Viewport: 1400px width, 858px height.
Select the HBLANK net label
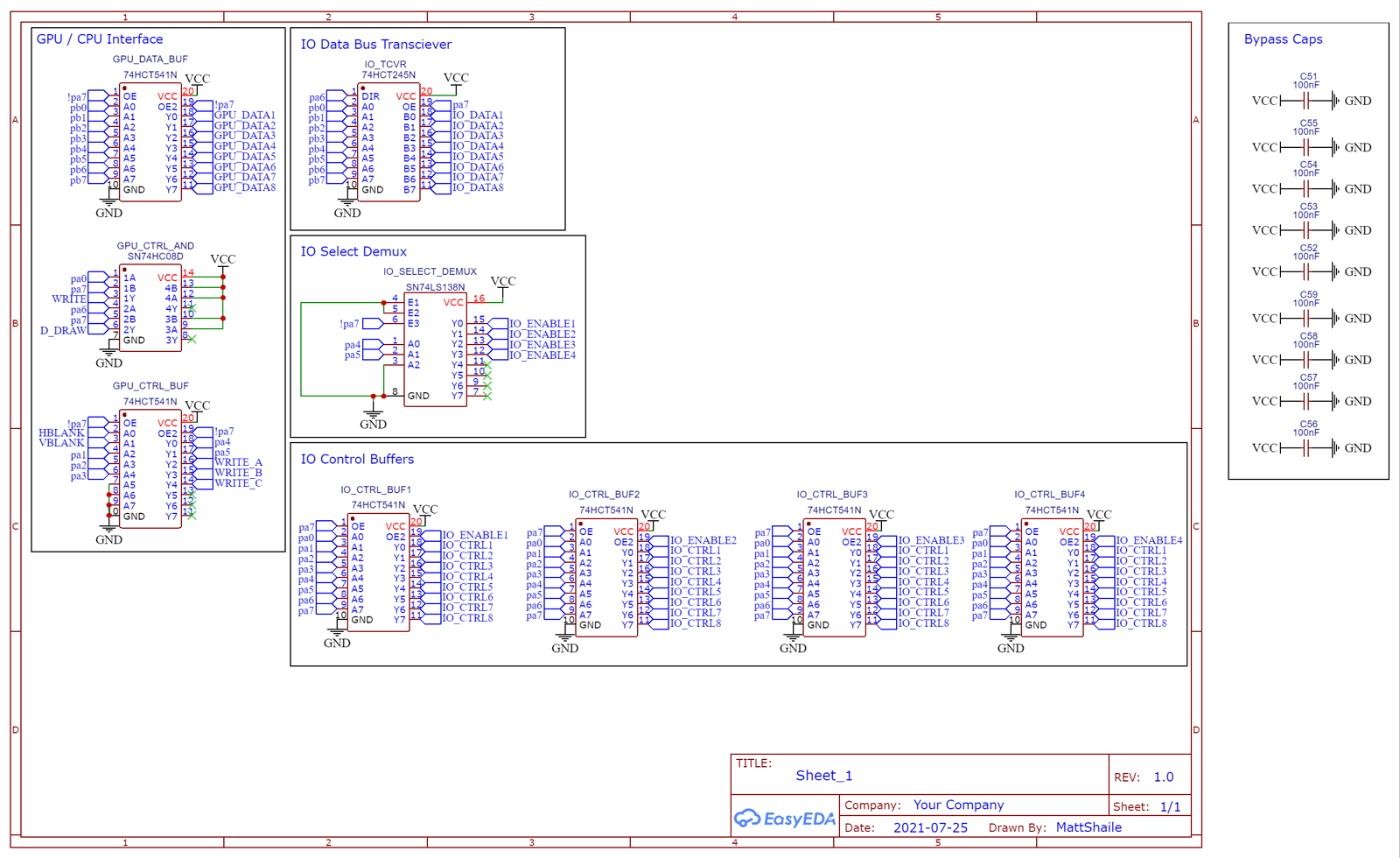tap(61, 433)
